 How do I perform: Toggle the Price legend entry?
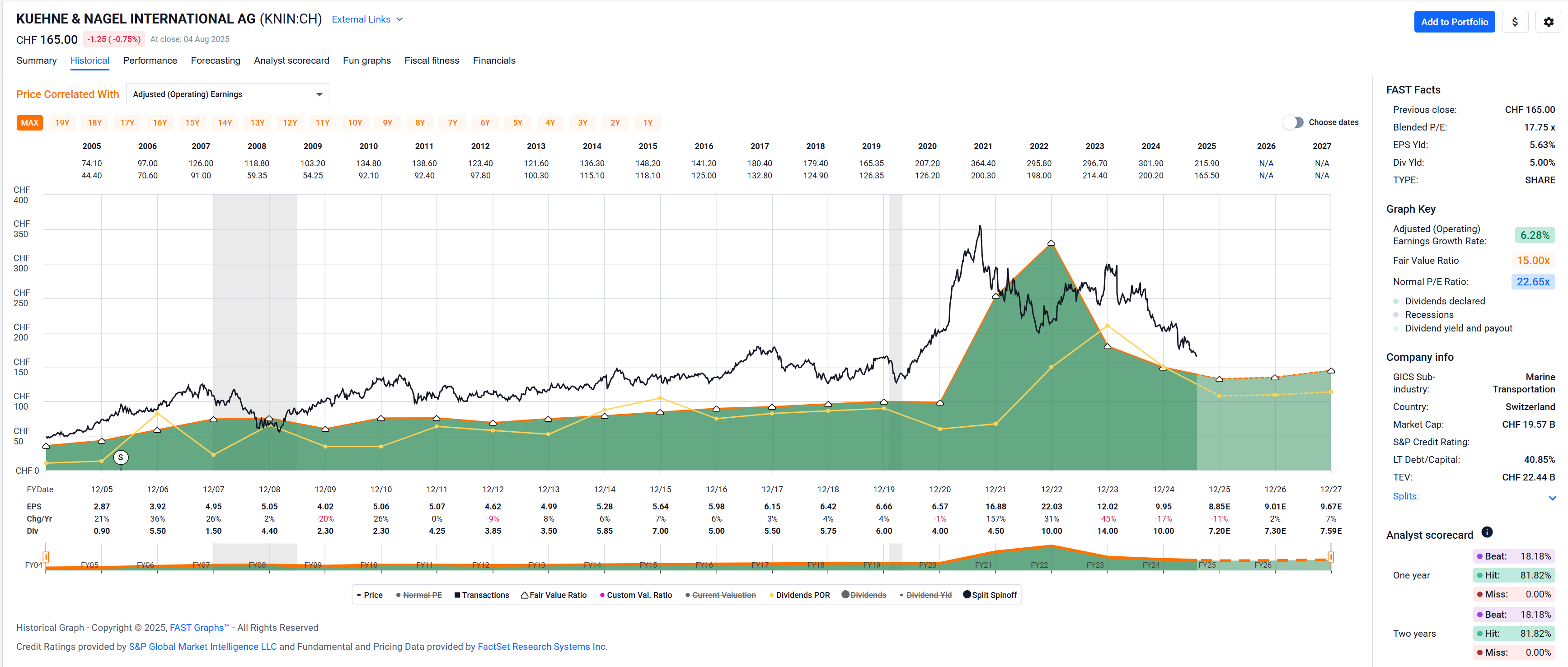[x=370, y=595]
